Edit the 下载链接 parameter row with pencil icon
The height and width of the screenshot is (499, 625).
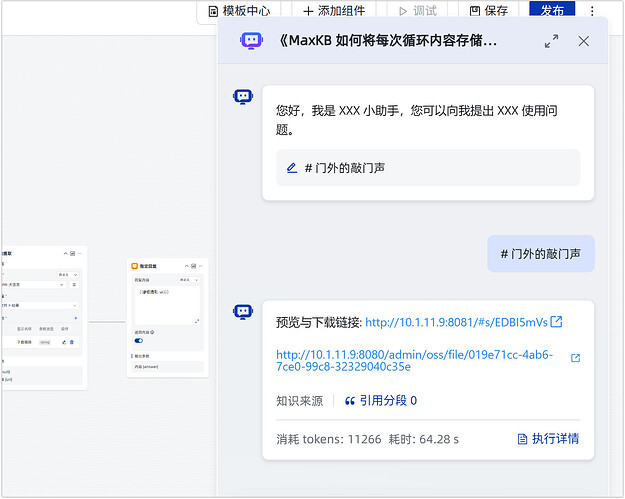pos(64,342)
